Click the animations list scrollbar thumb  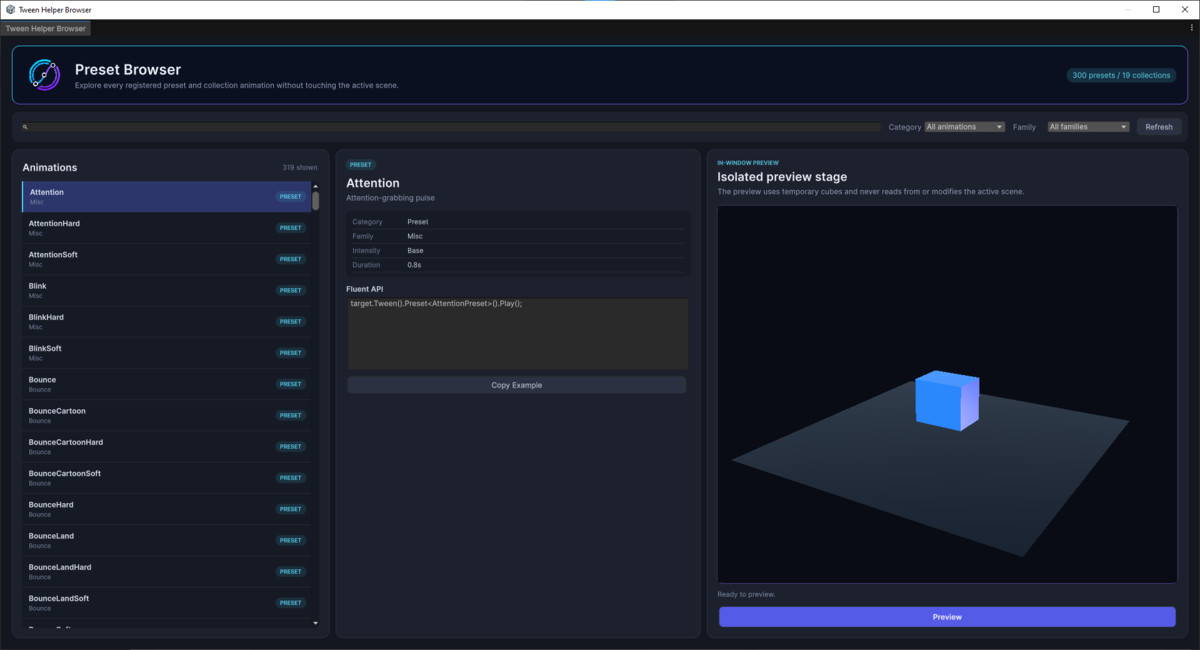tap(316, 201)
